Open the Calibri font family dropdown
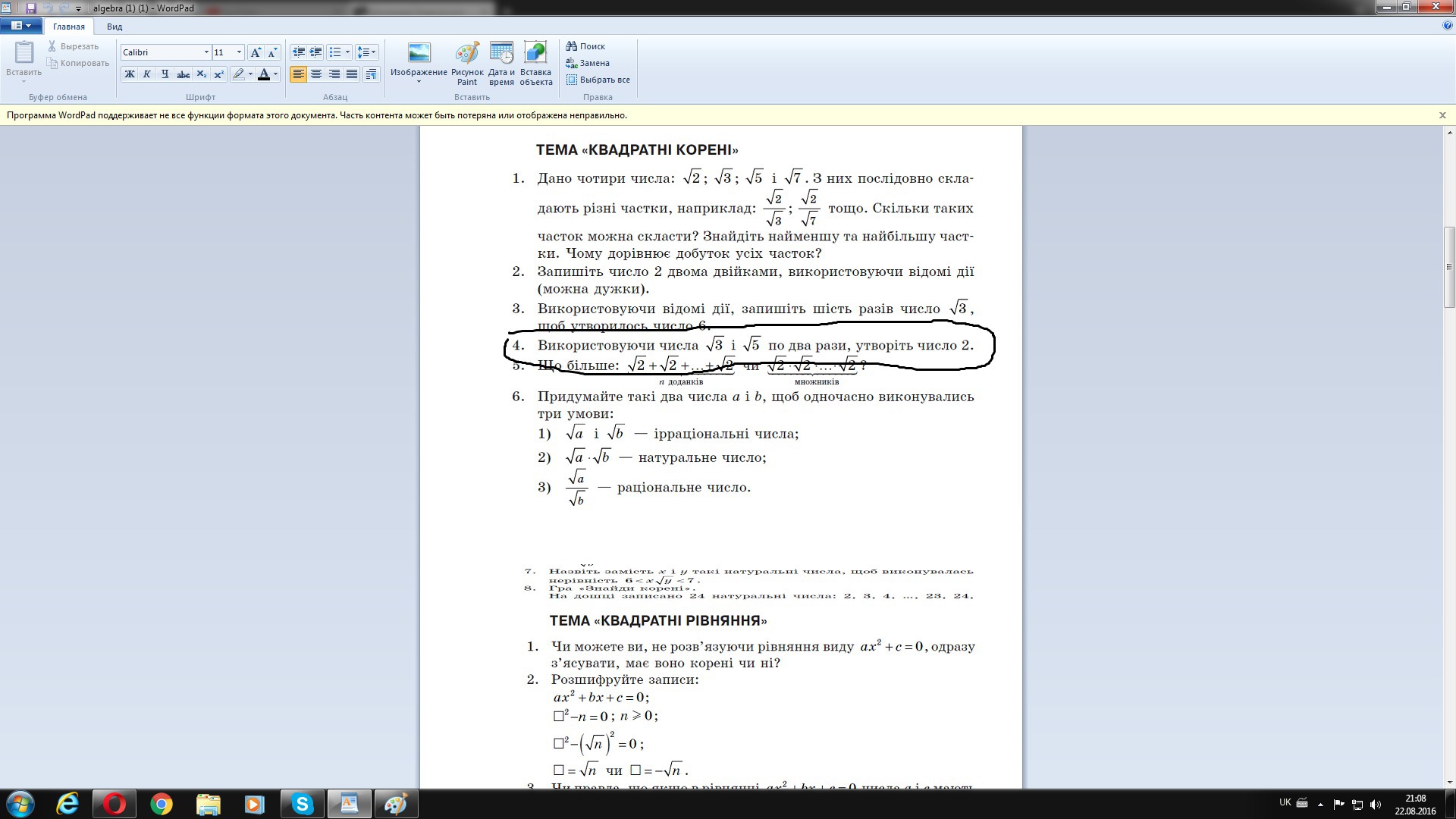 pyautogui.click(x=206, y=52)
